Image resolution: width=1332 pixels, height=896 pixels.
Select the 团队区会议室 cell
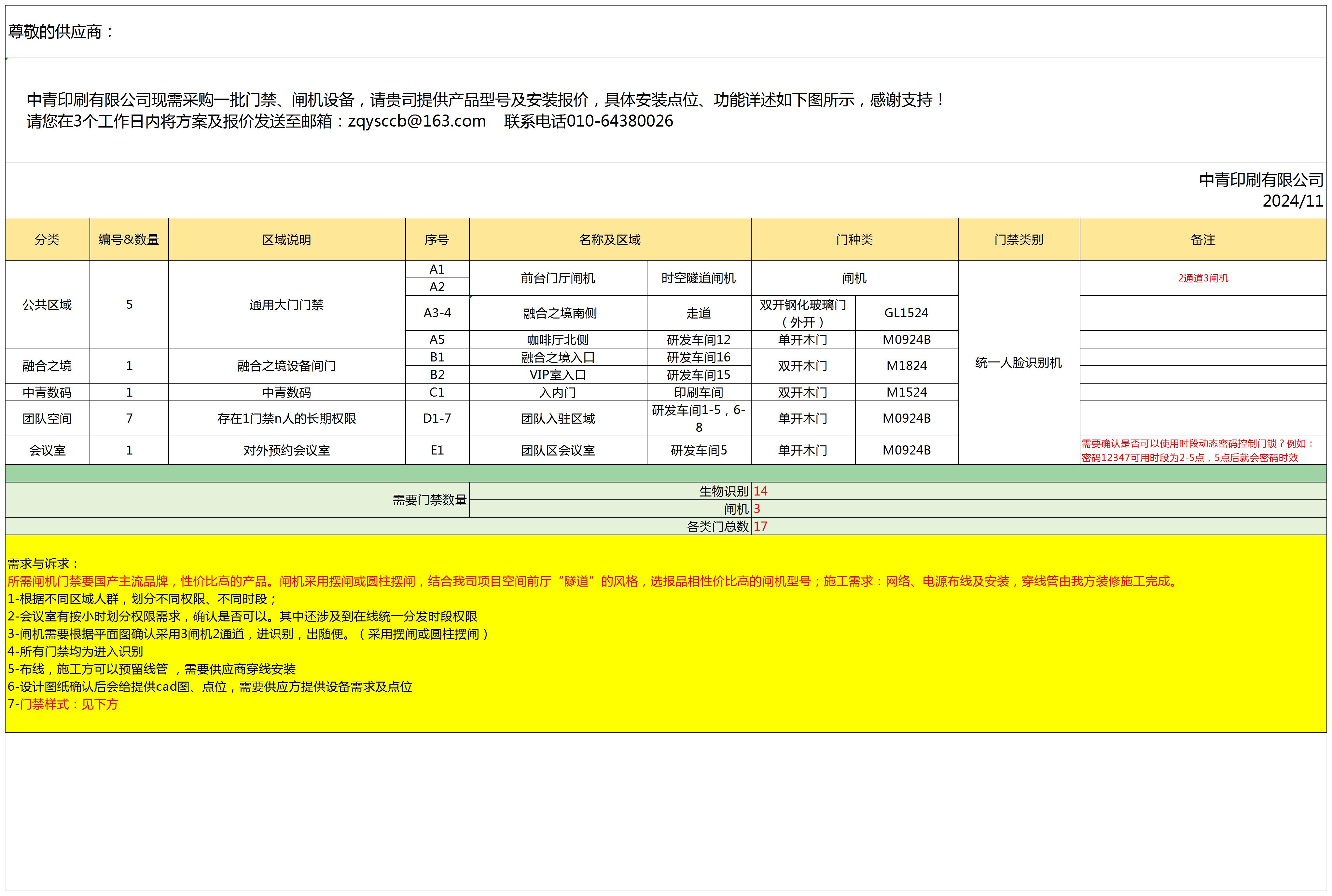558,450
